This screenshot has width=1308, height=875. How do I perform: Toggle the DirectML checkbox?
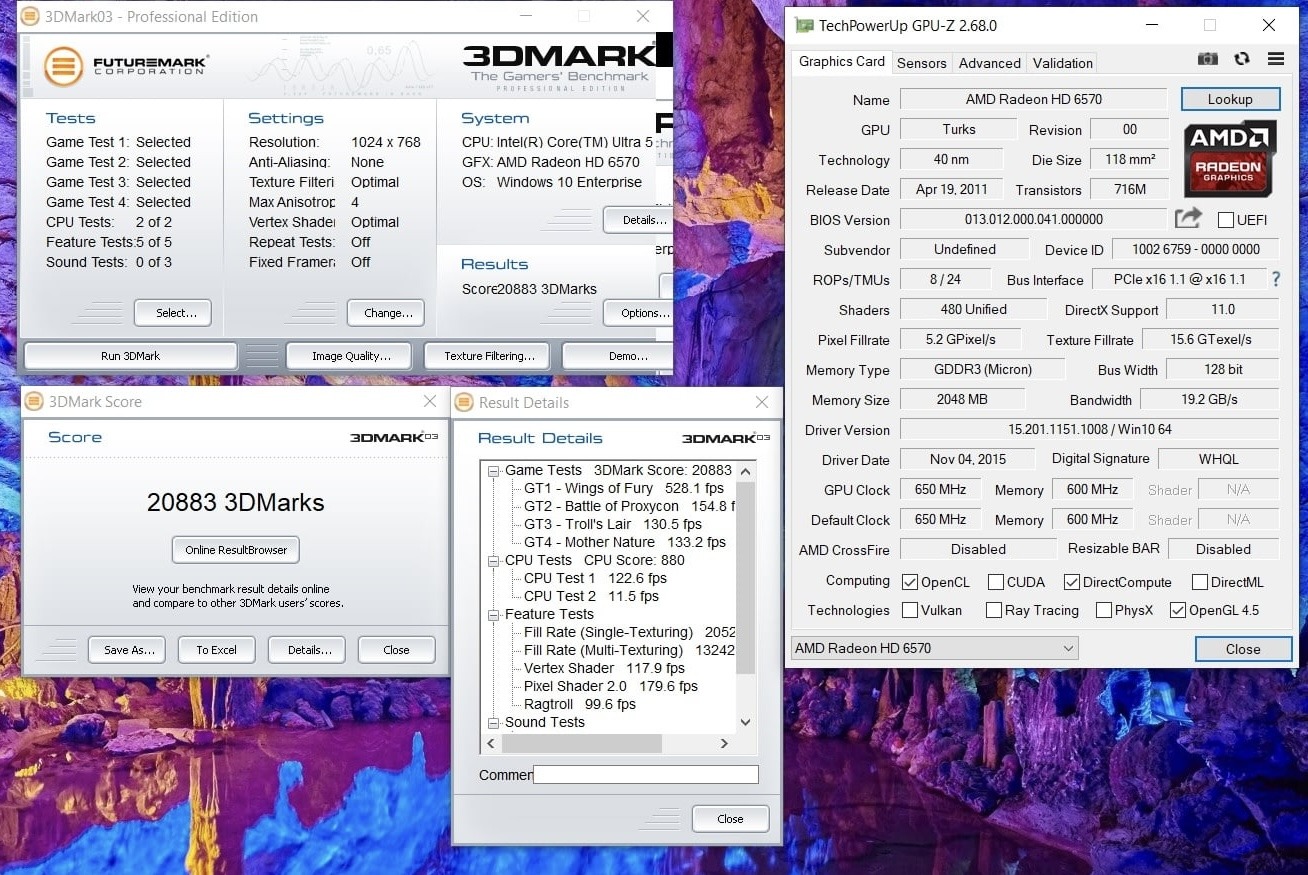(x=1200, y=582)
